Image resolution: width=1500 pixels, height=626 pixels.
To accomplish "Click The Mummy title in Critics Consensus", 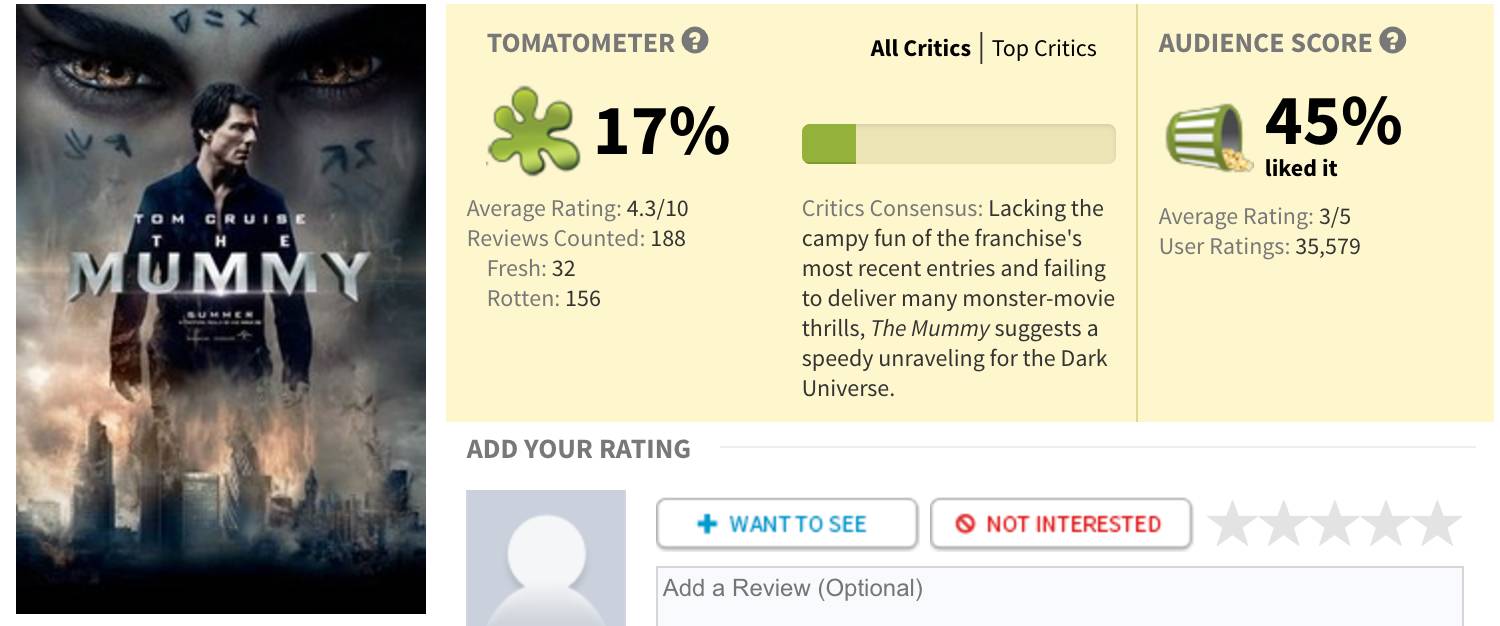I will coord(930,328).
